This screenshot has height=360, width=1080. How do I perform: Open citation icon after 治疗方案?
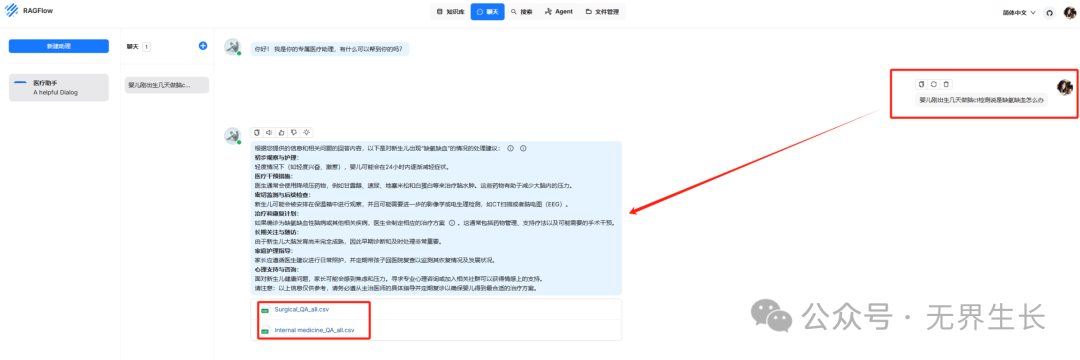point(453,223)
